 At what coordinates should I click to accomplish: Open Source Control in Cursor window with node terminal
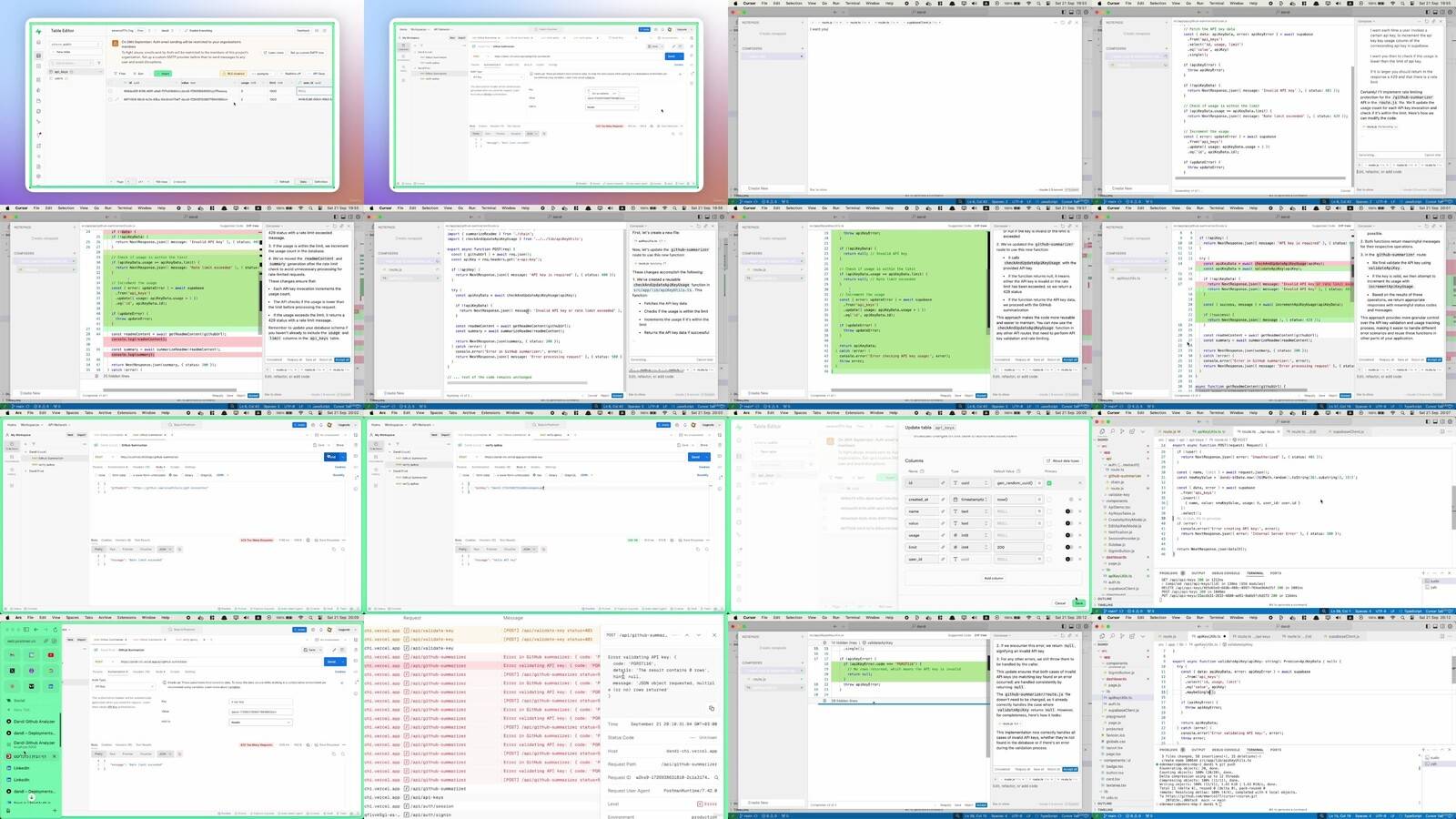pos(1122,431)
